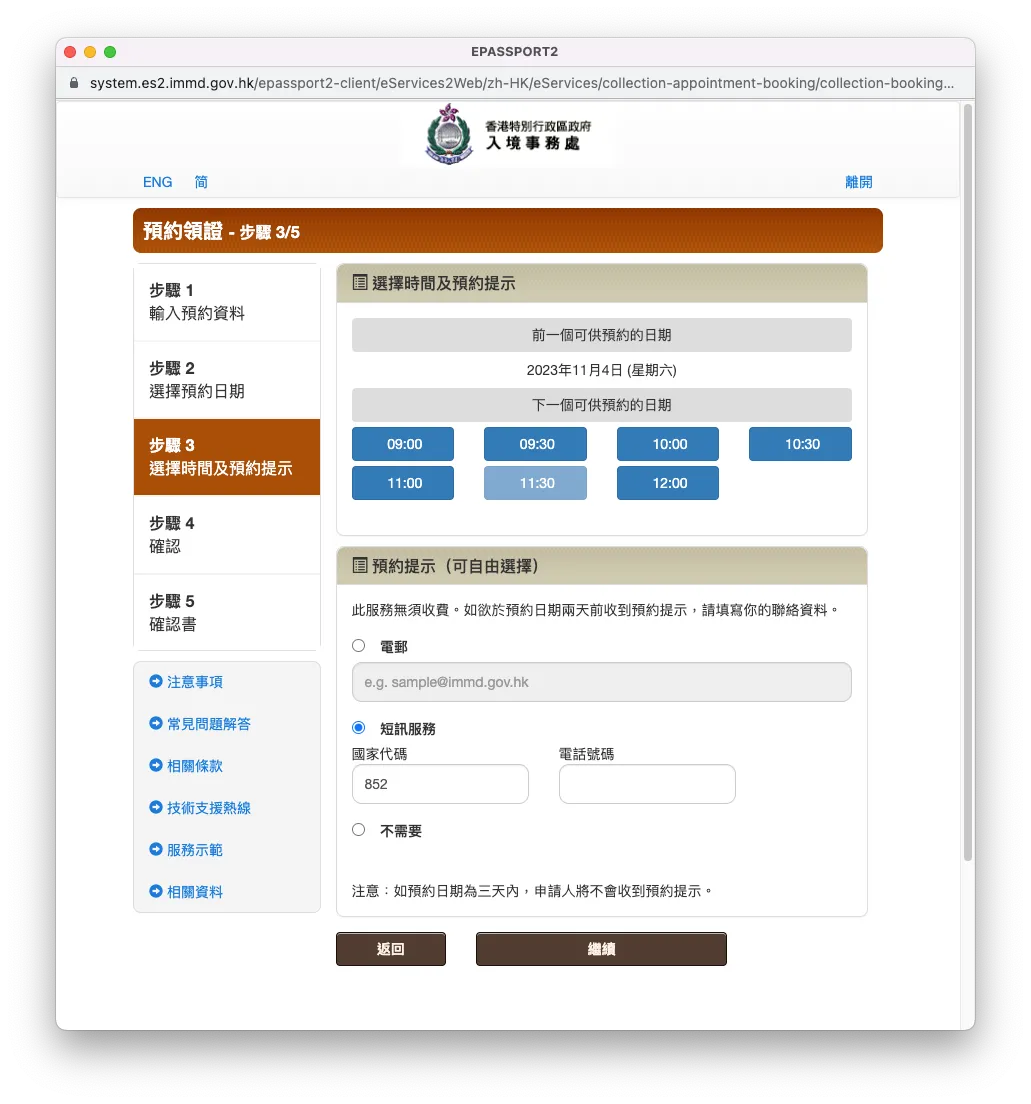
Task: Click arrow icon beside 注意事項
Action: coord(156,681)
